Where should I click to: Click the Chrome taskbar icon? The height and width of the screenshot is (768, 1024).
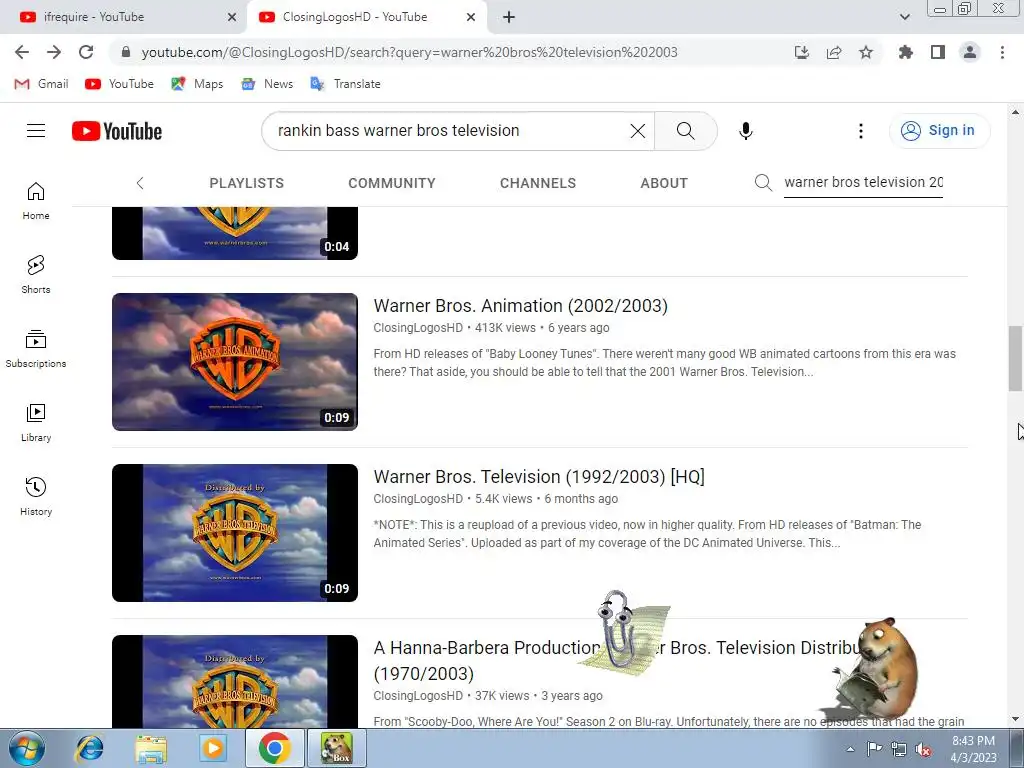point(274,748)
